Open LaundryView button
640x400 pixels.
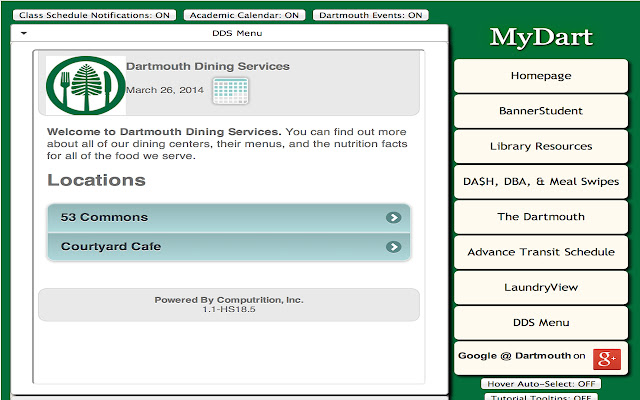[x=541, y=287]
